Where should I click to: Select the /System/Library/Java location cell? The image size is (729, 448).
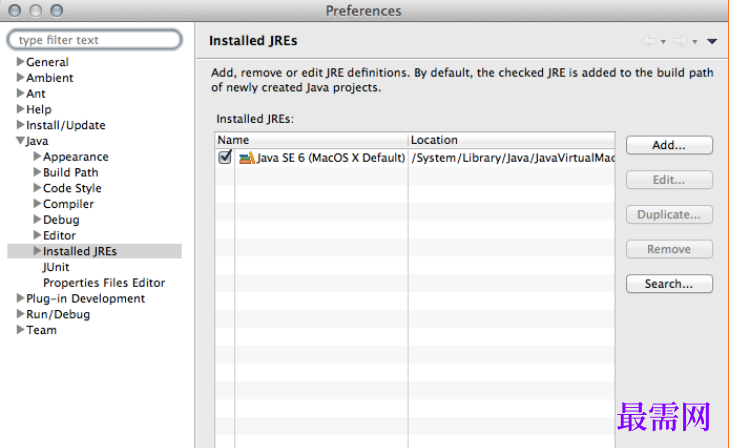(512, 158)
